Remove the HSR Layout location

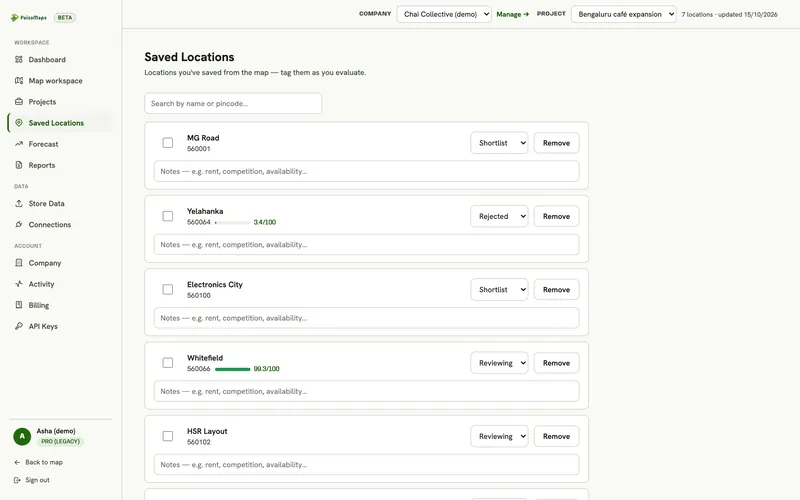(x=556, y=436)
